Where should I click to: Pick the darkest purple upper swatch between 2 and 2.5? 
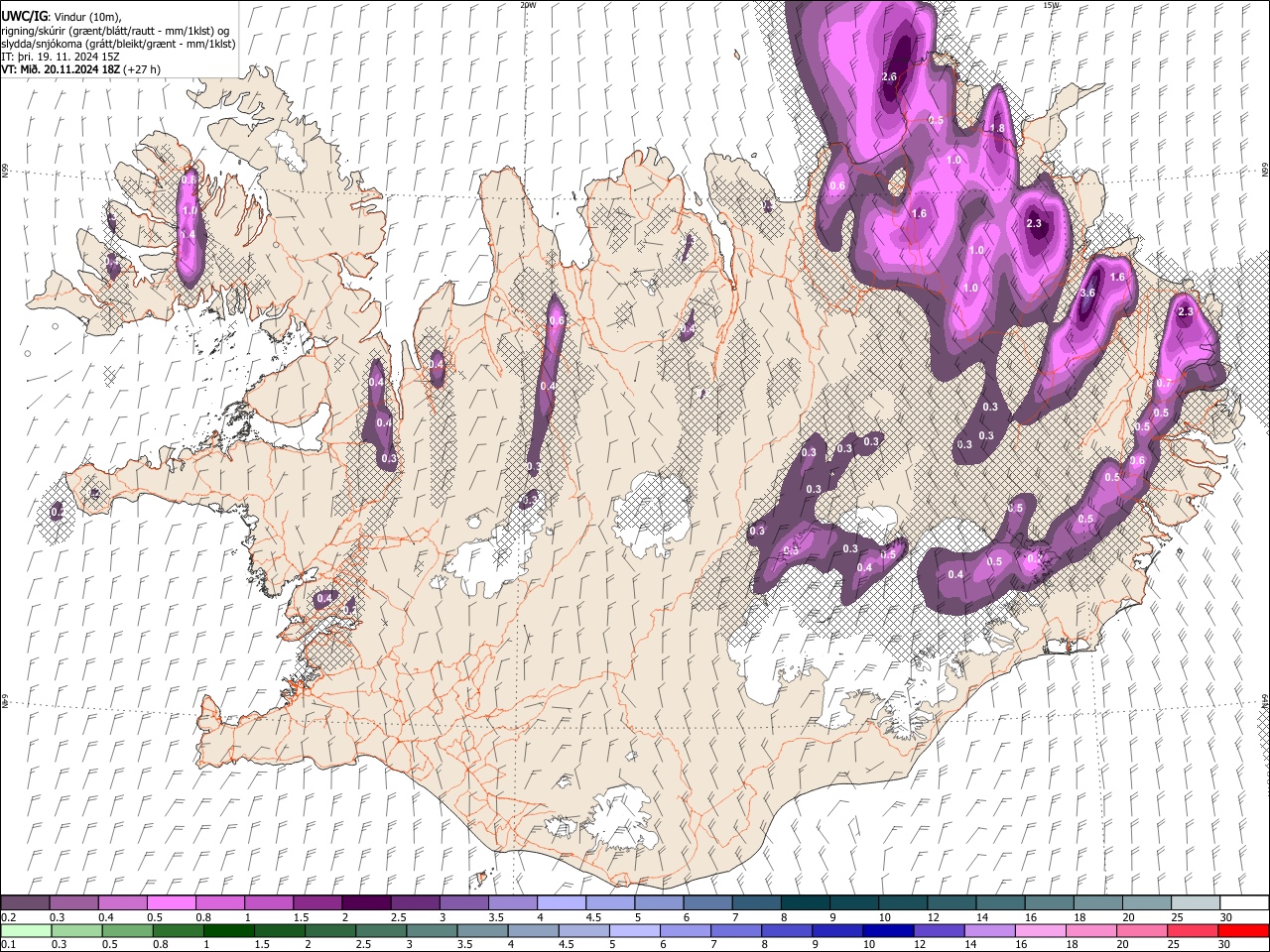pos(365,902)
